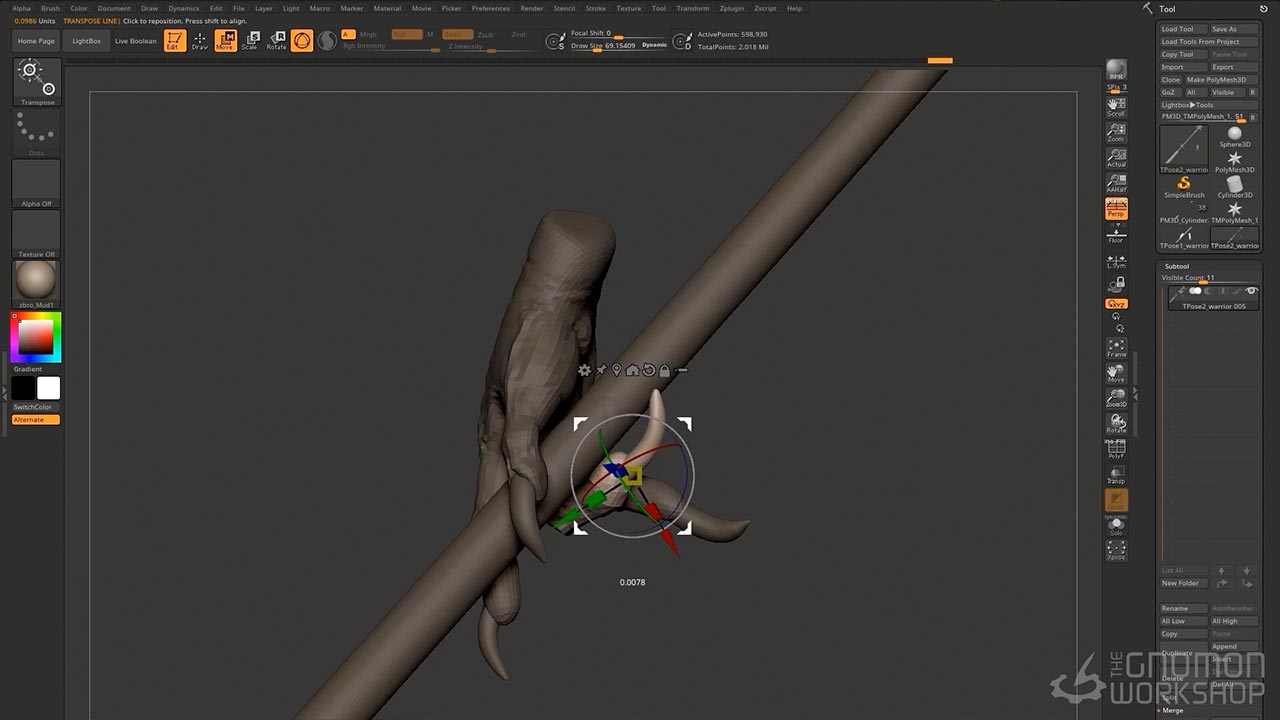Image resolution: width=1280 pixels, height=720 pixels.
Task: Select the Rotate transform tool
Action: [x=276, y=41]
